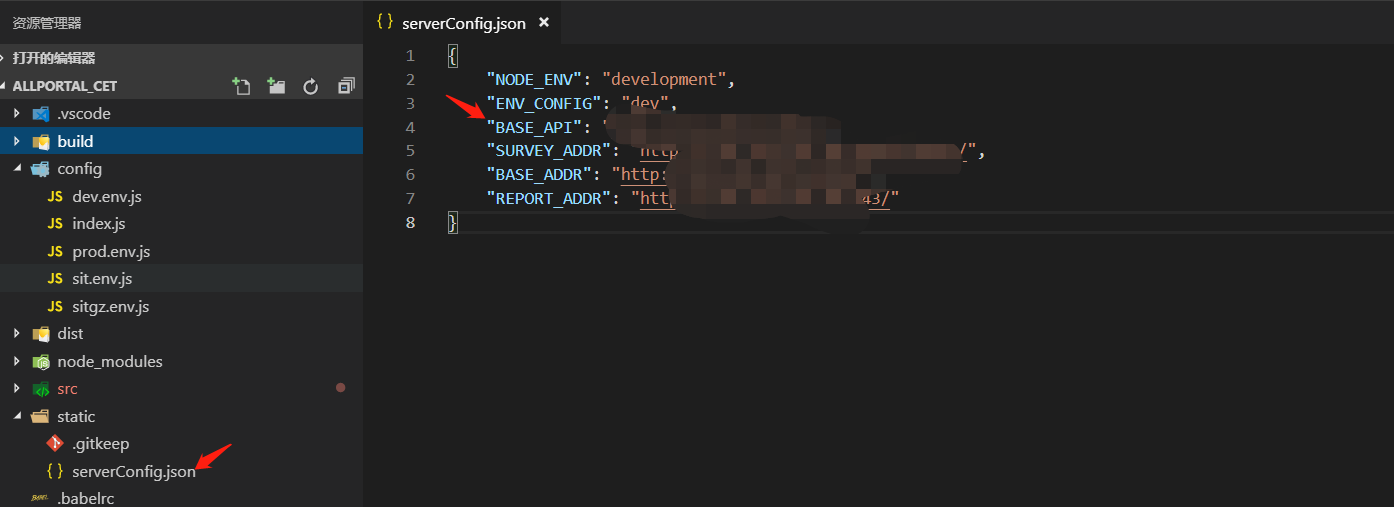Screen dimensions: 1394x507
Task: Click the .vscode folder icon
Action: 41,114
